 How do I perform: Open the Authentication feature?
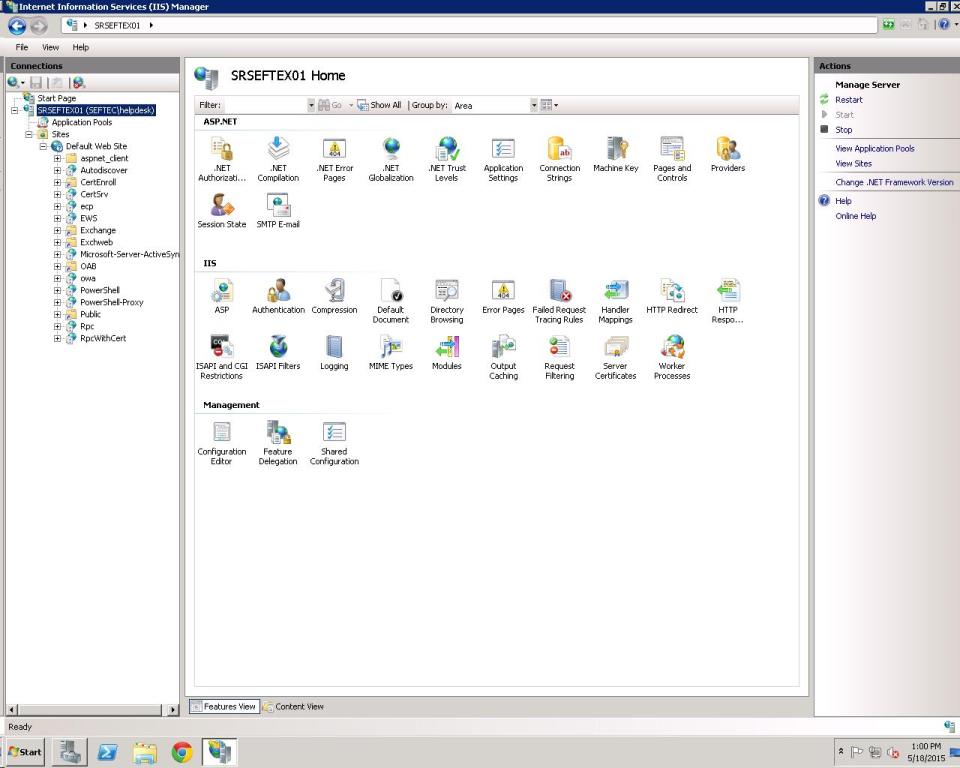tap(278, 296)
